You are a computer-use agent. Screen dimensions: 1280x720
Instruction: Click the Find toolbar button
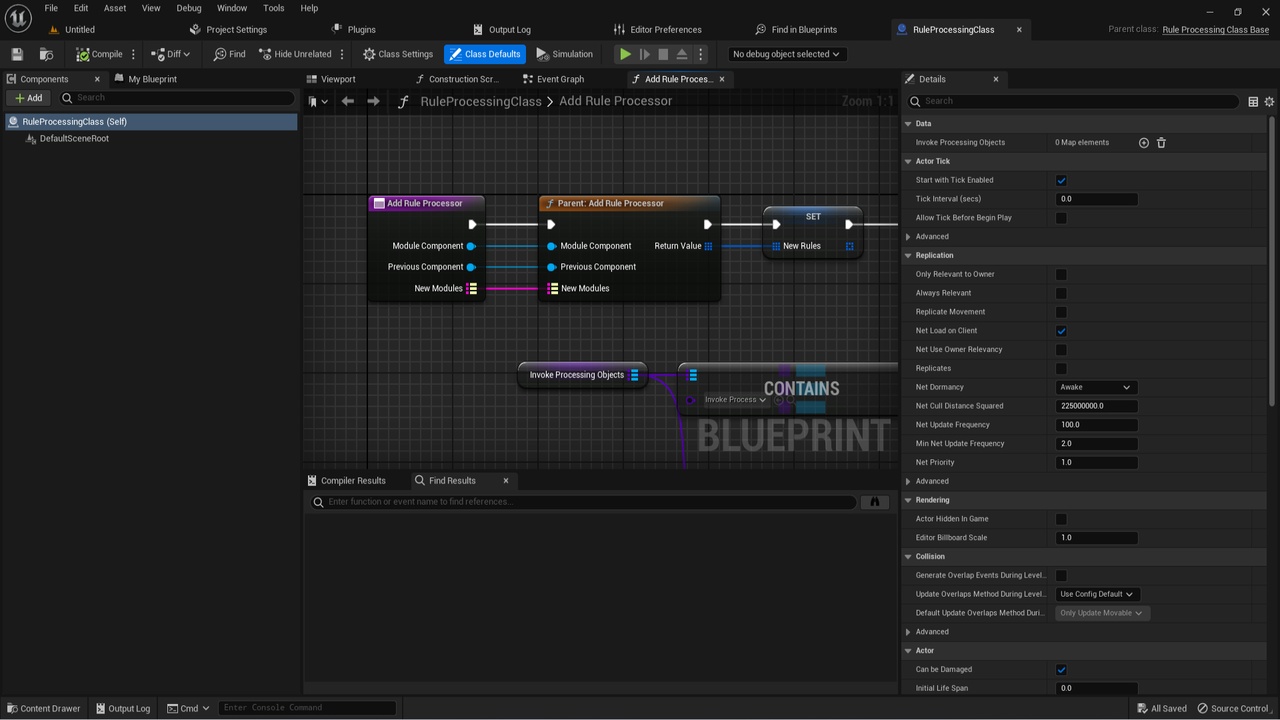click(x=229, y=54)
